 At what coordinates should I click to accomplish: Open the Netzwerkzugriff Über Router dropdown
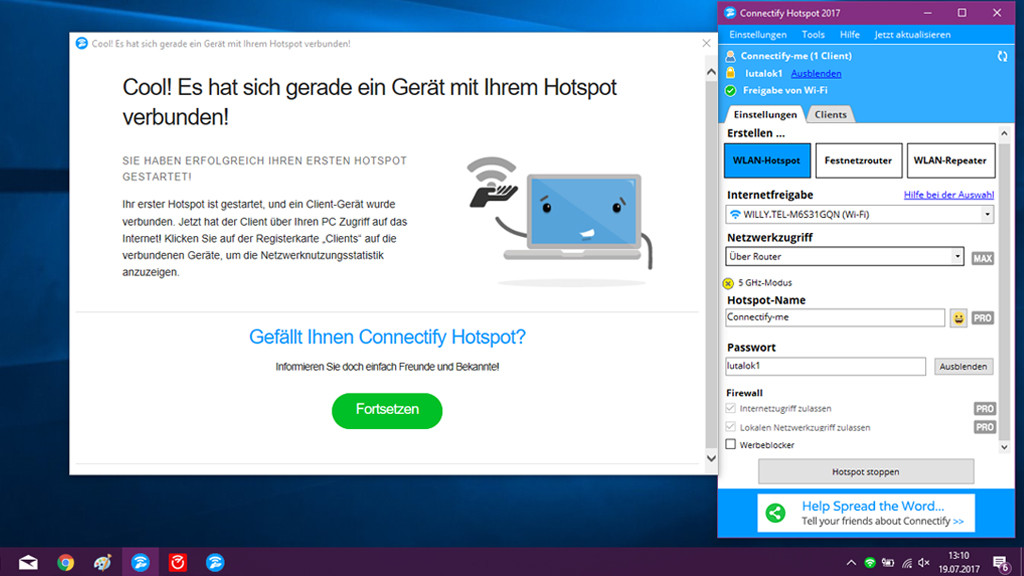click(x=844, y=257)
